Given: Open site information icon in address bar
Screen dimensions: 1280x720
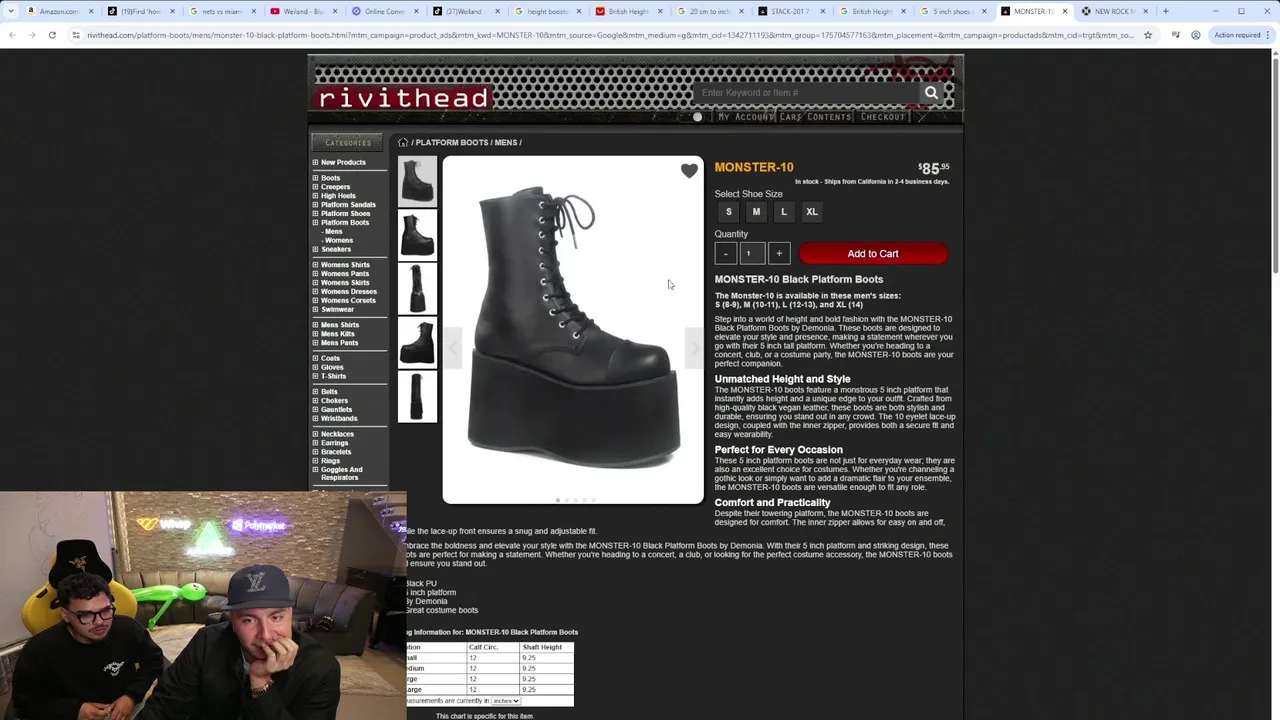Looking at the screenshot, I should click(x=76, y=35).
